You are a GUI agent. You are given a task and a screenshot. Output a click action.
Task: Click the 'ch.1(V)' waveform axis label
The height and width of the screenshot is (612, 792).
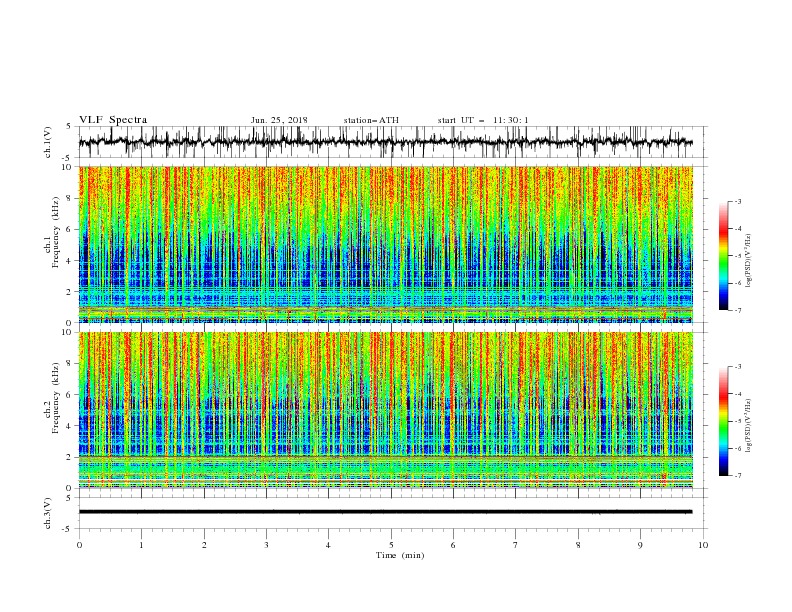pyautogui.click(x=48, y=142)
